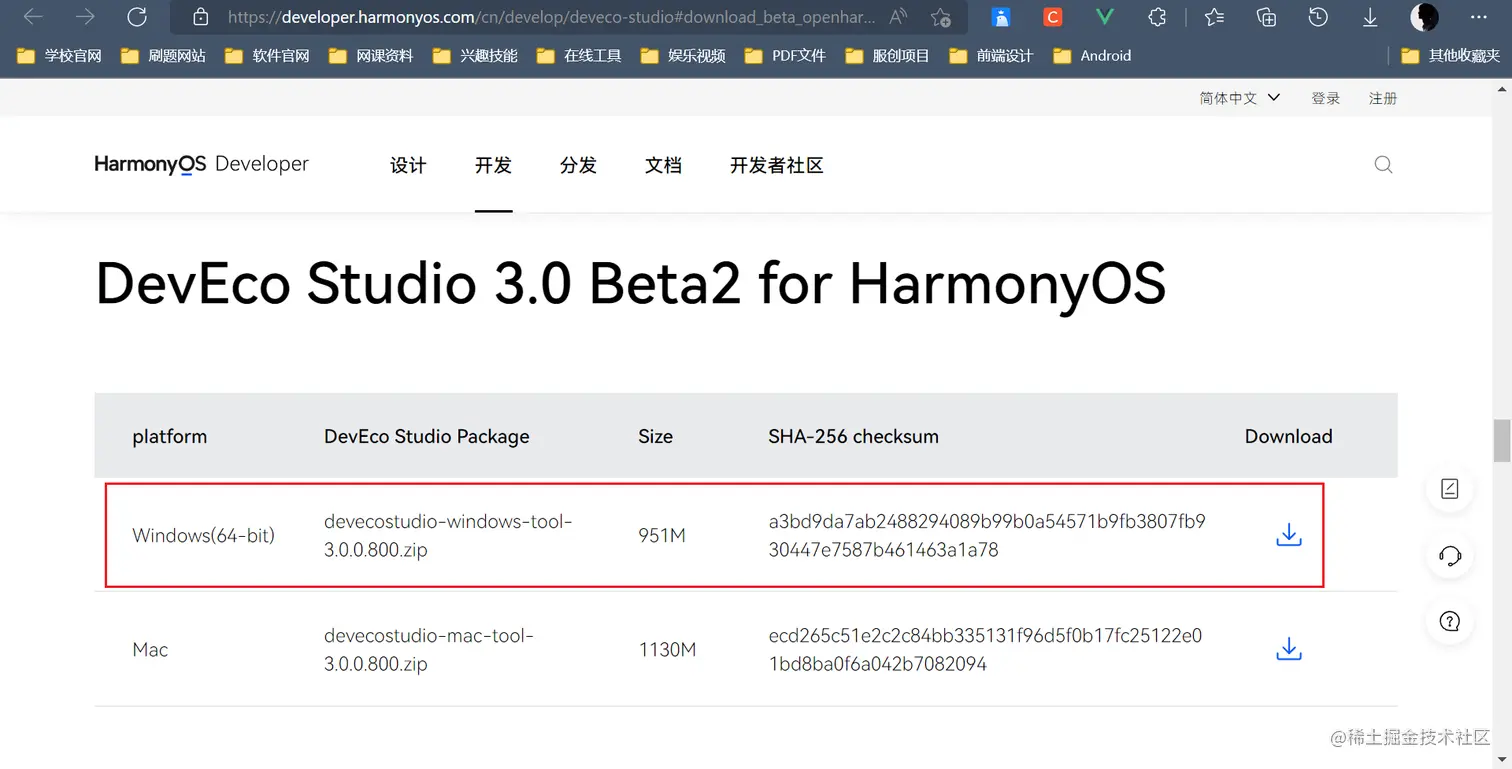Open the read aloud icon in address bar

coord(898,17)
